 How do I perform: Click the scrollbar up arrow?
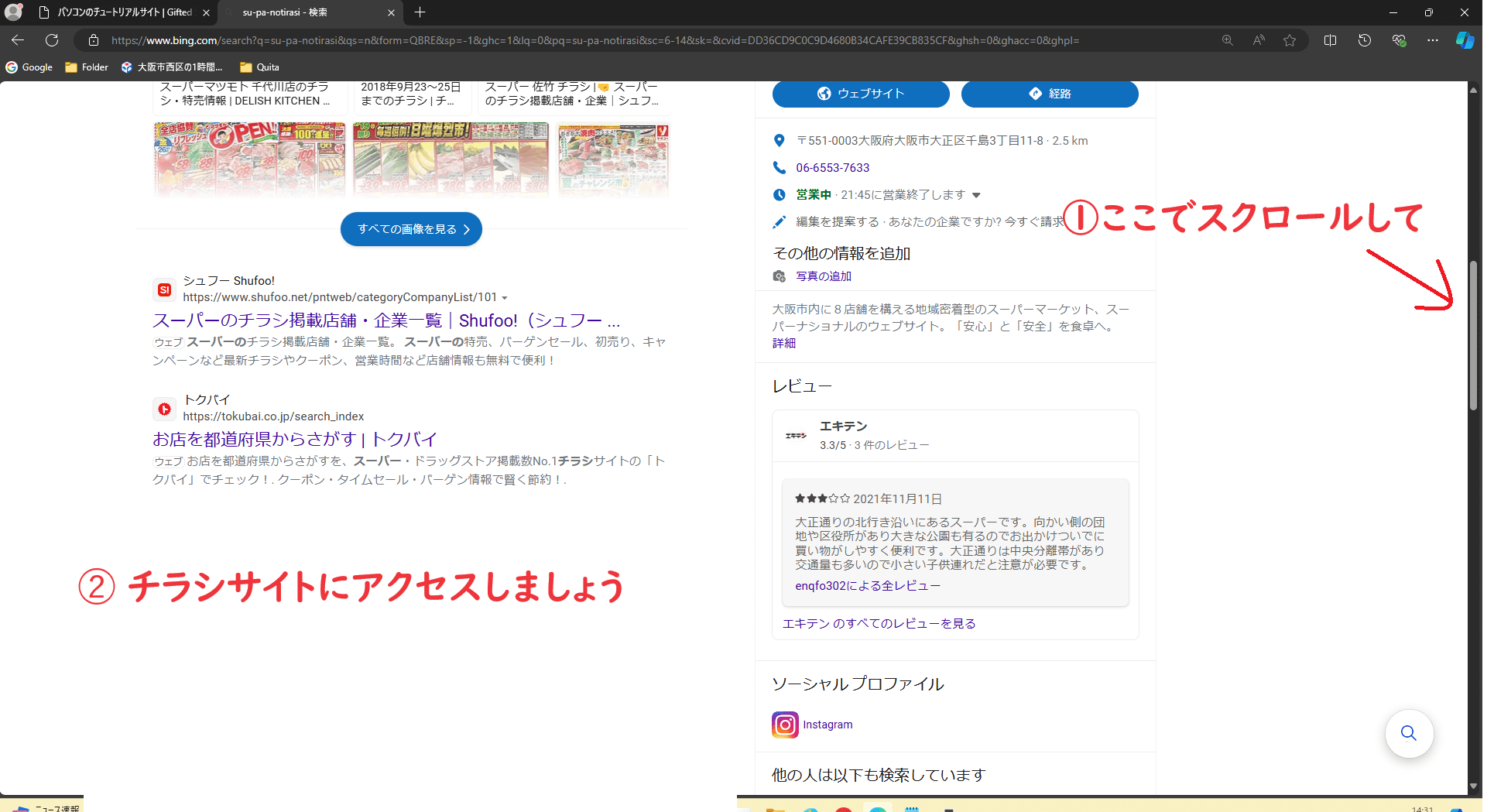(x=1473, y=90)
